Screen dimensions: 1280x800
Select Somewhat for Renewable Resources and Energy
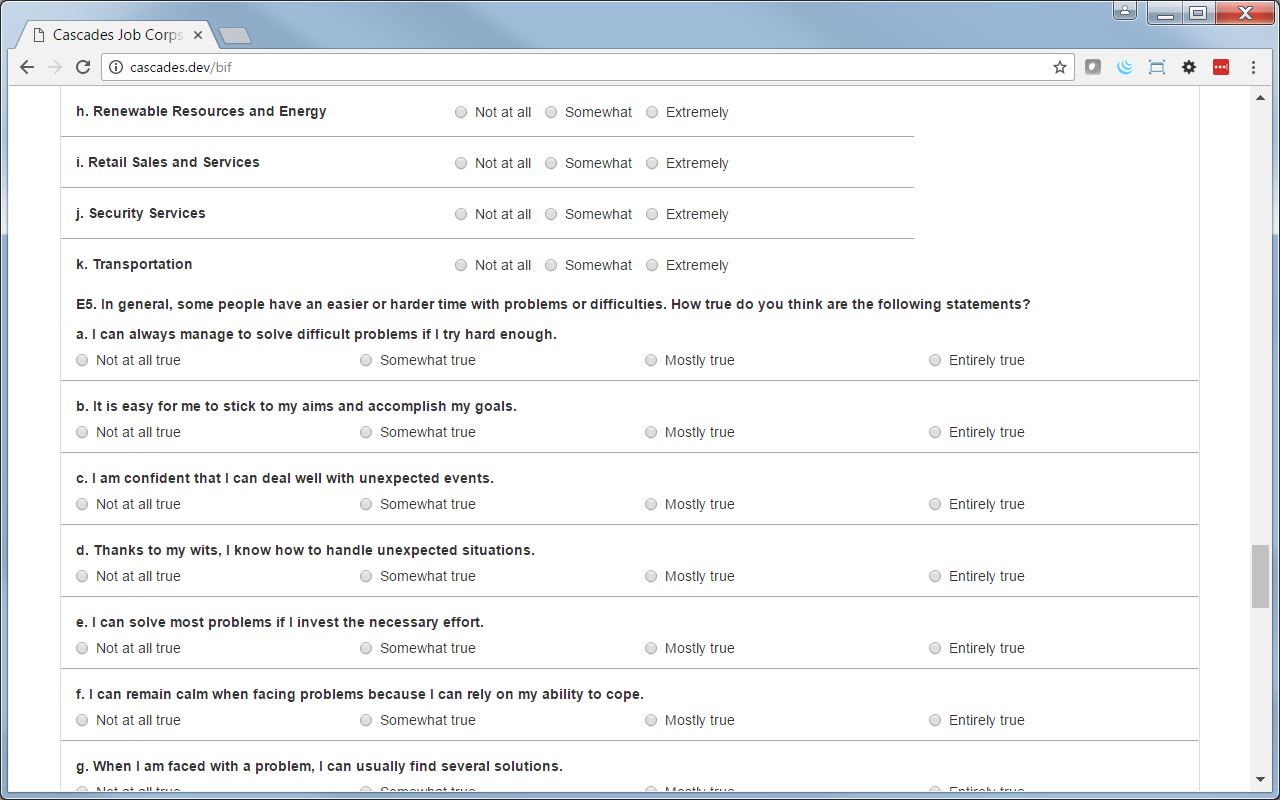(x=551, y=112)
